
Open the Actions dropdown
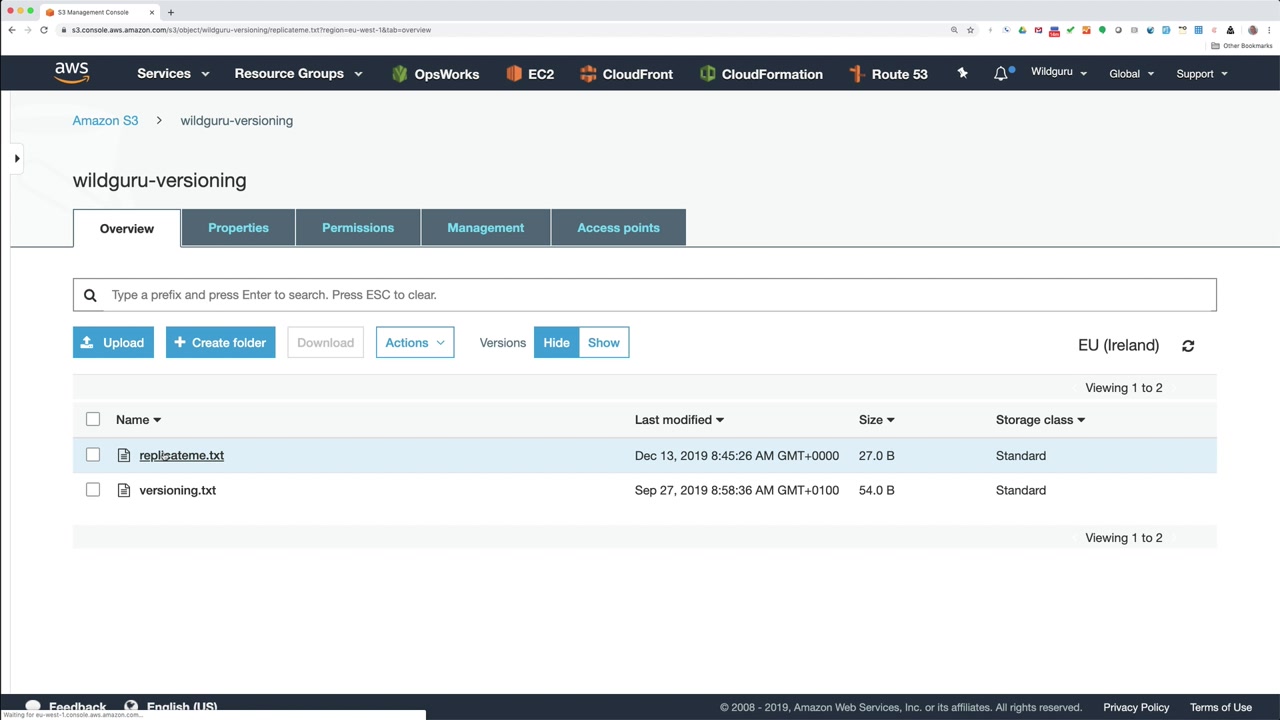pyautogui.click(x=415, y=343)
